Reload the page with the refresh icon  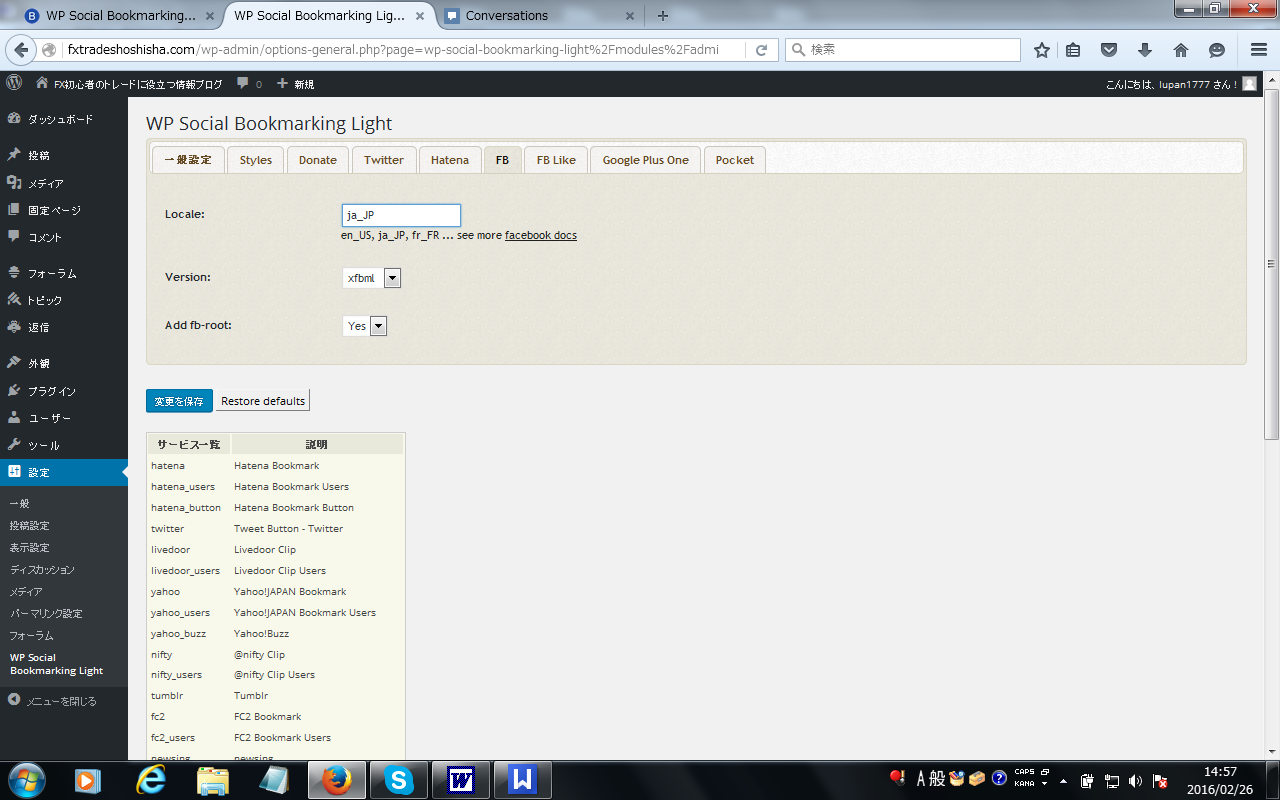tap(761, 50)
